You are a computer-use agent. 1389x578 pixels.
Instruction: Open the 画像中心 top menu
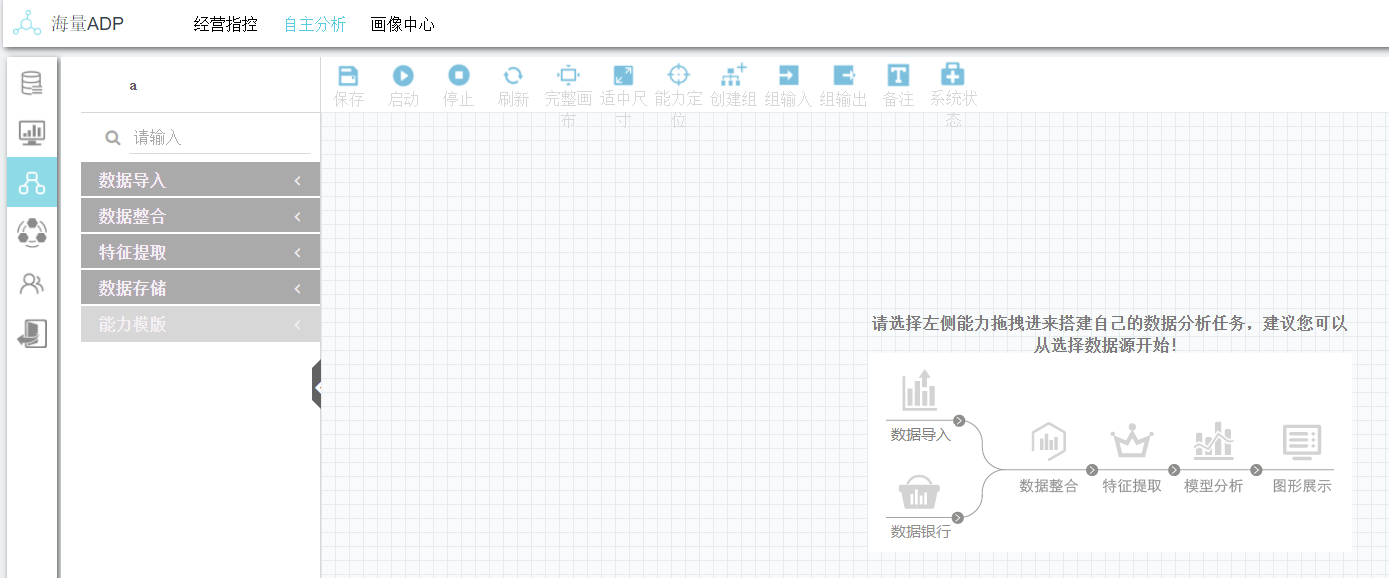coord(402,25)
